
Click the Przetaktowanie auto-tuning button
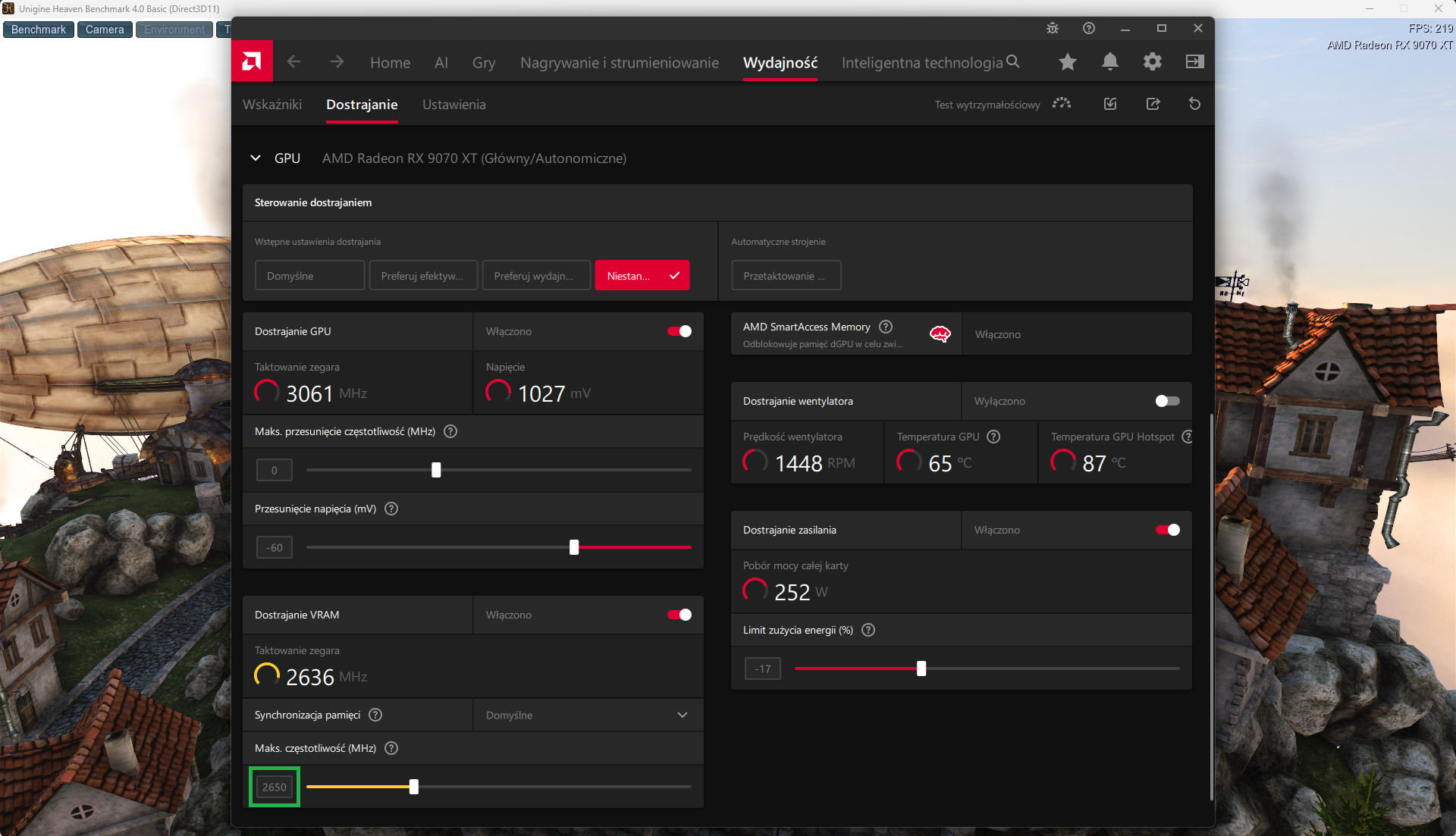(x=786, y=276)
